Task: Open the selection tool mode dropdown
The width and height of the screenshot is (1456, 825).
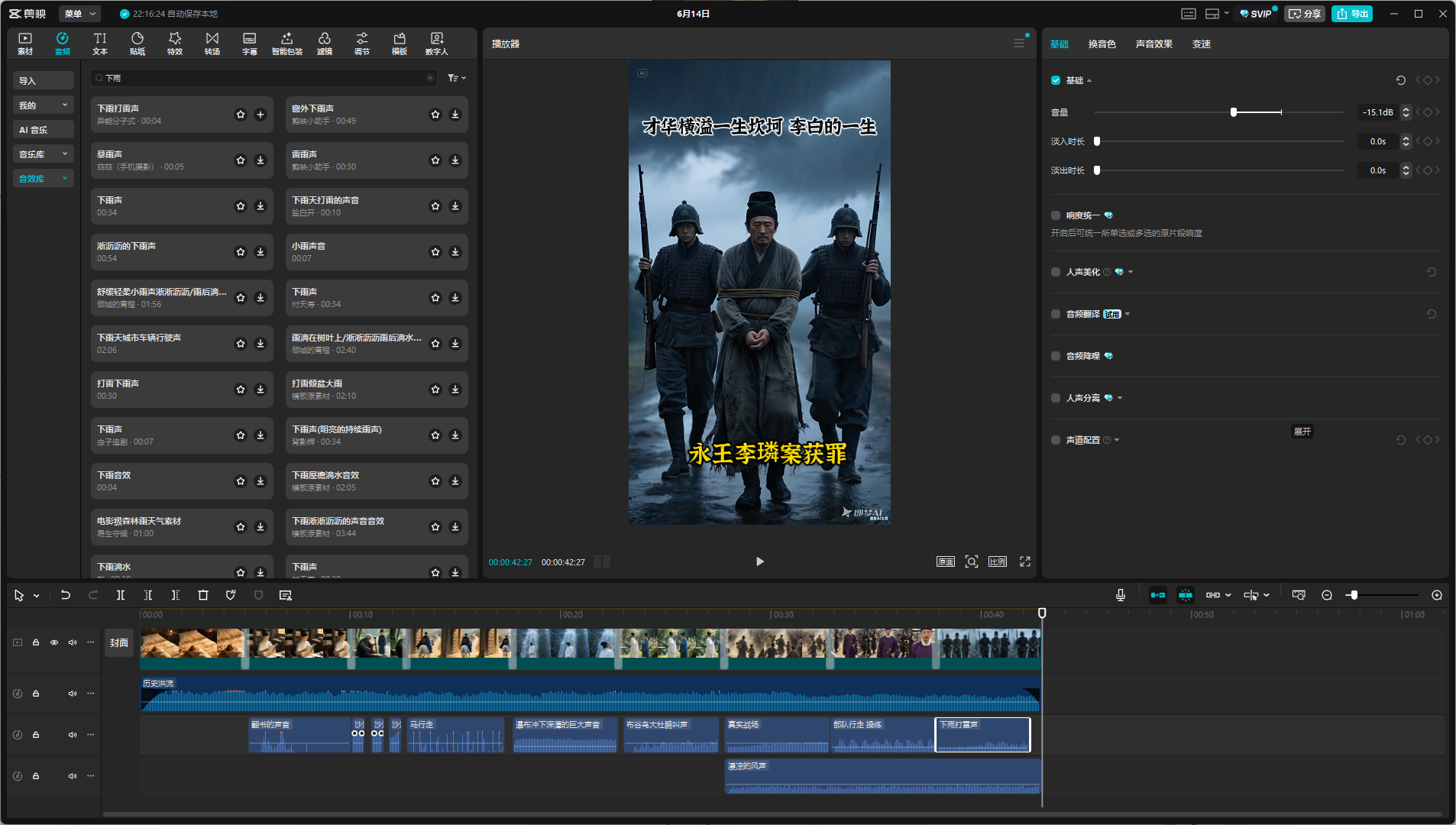Action: (x=36, y=596)
